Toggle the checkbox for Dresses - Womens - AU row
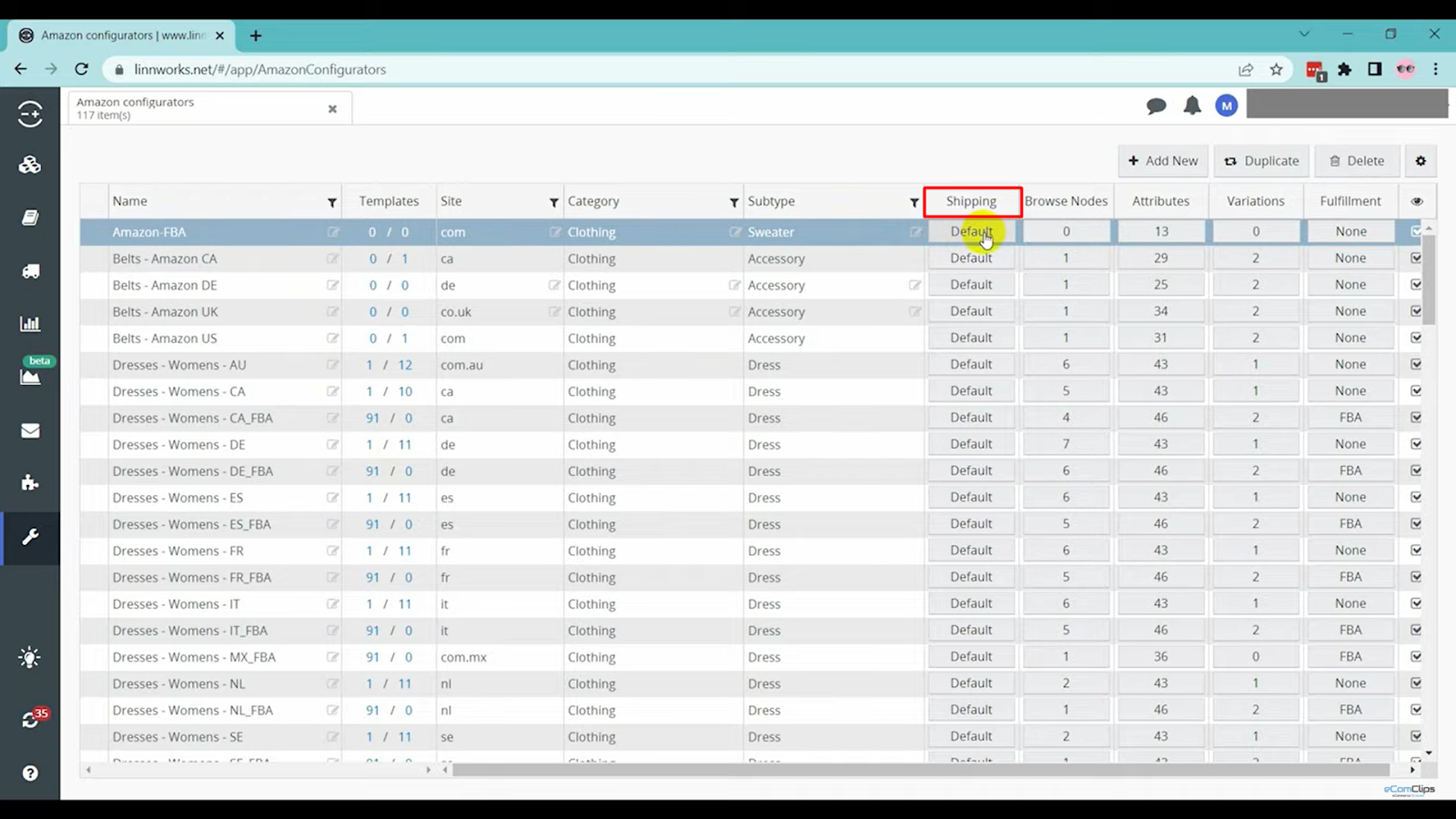Image resolution: width=1456 pixels, height=819 pixels. coord(1416,364)
